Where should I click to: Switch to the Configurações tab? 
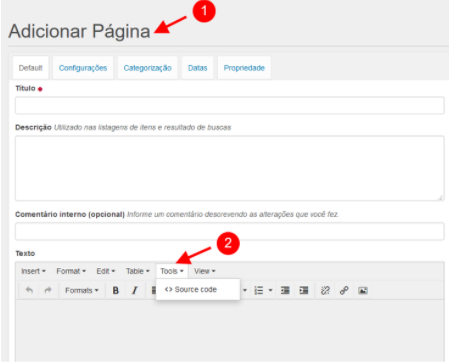click(83, 68)
